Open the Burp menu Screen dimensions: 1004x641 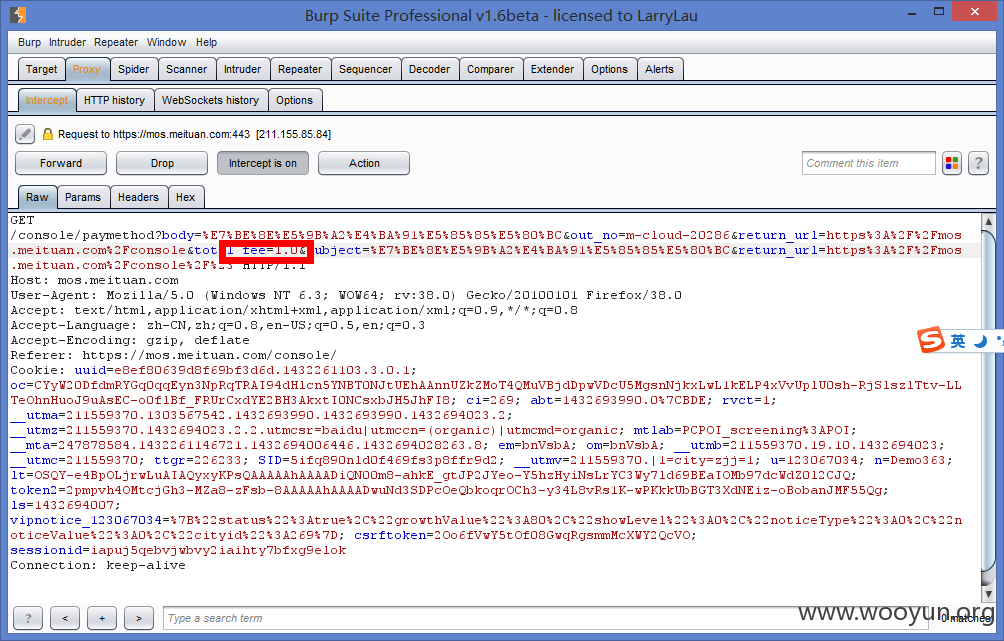point(29,42)
